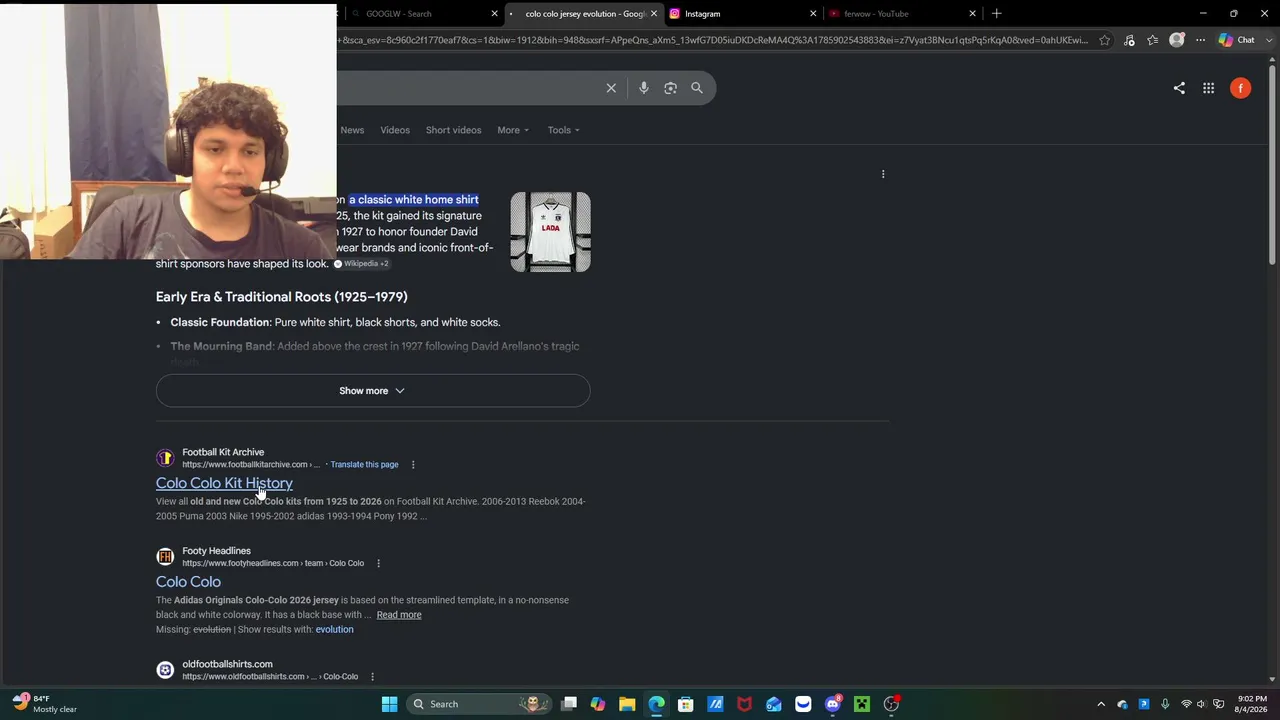Open the Footy Headlines Colo Colo link
The image size is (1280, 720).
pos(188,582)
